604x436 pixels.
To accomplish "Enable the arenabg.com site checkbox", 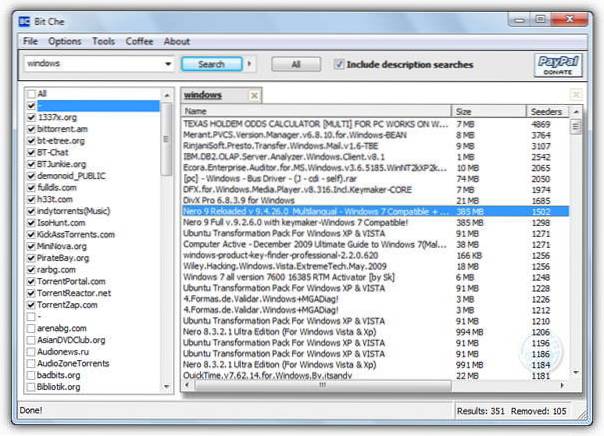I will [31, 327].
